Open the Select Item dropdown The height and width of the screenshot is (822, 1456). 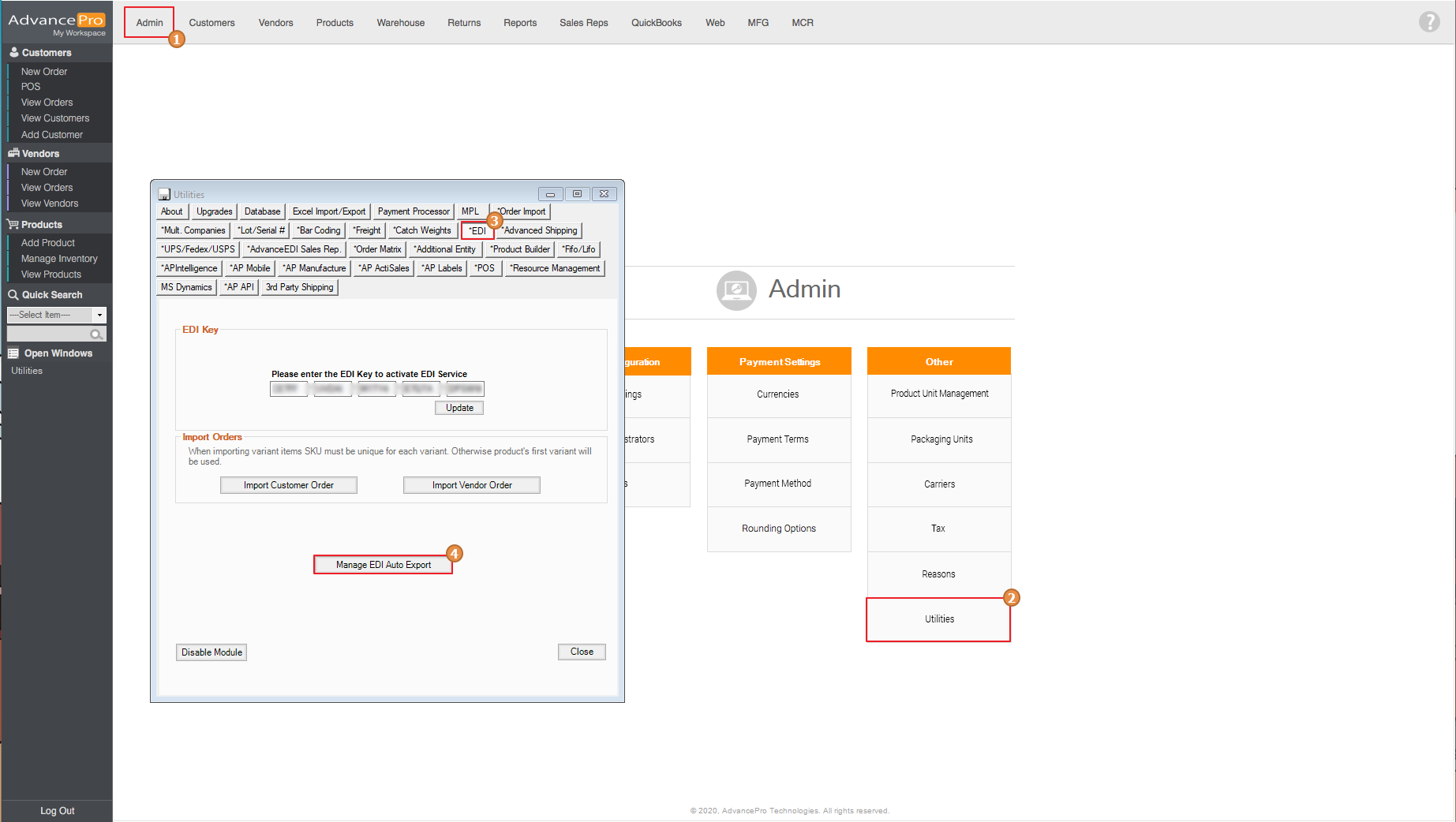pos(99,315)
